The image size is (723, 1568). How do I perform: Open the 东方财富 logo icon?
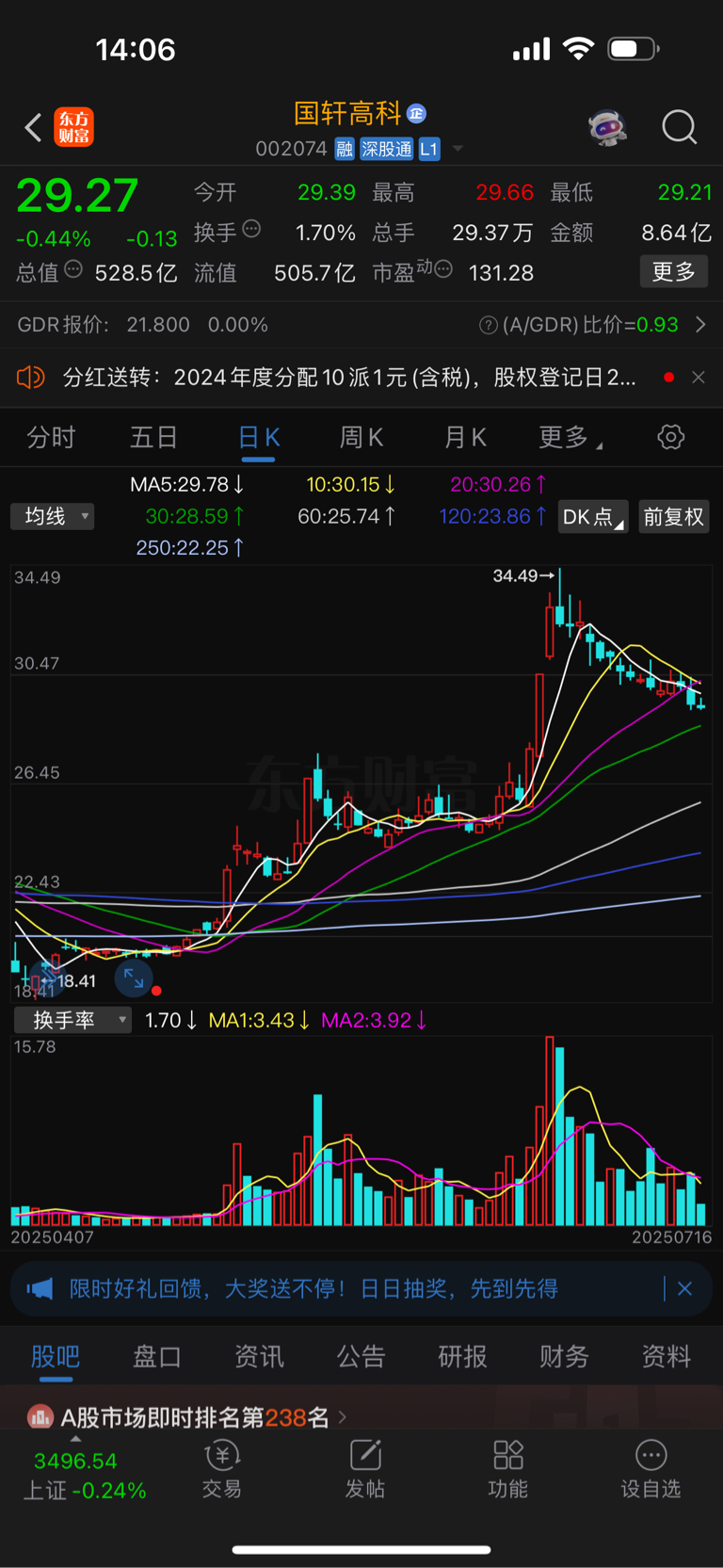74,127
